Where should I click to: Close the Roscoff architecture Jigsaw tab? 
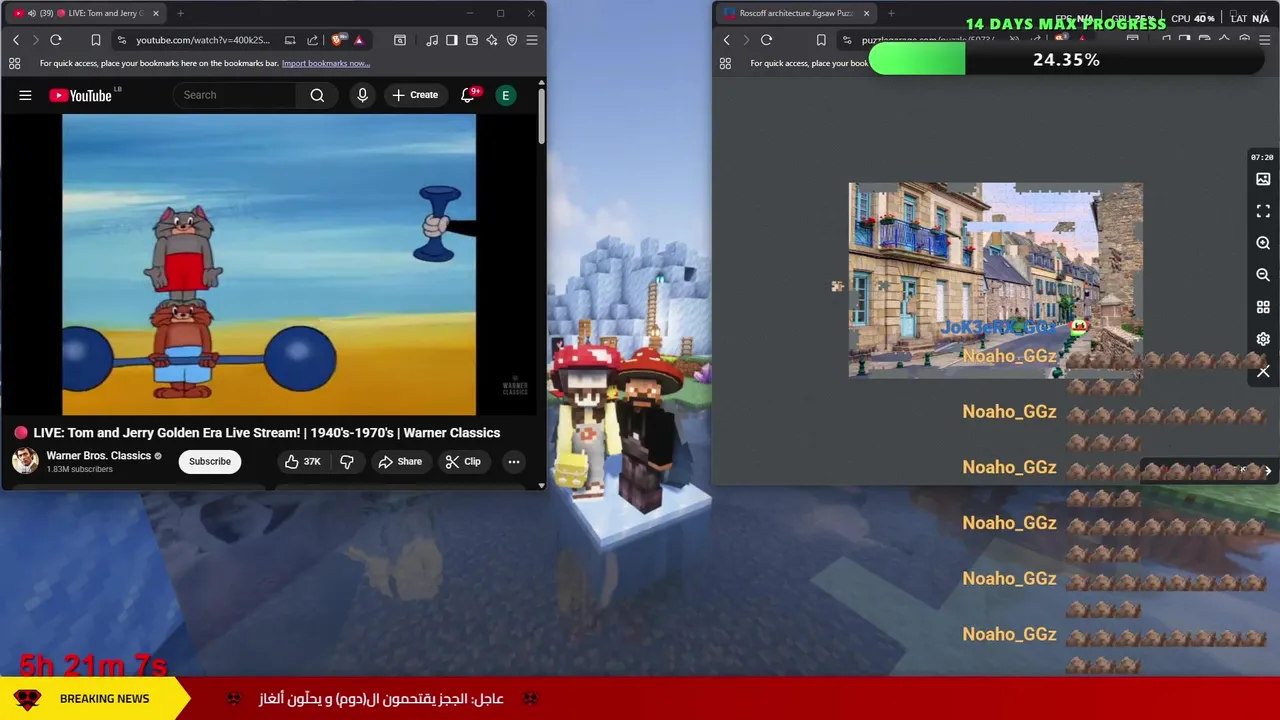click(x=866, y=13)
